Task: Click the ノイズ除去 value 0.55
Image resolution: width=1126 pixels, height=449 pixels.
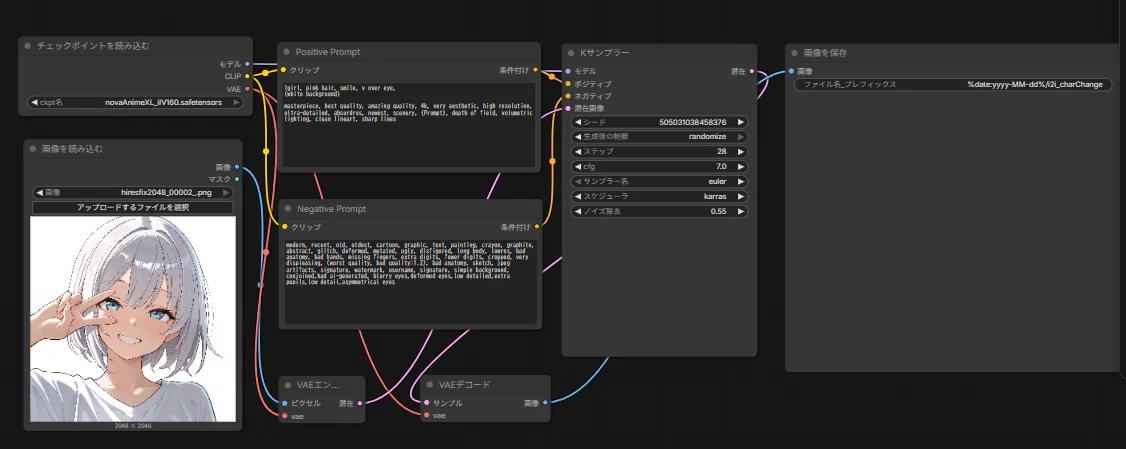Action: pyautogui.click(x=718, y=211)
